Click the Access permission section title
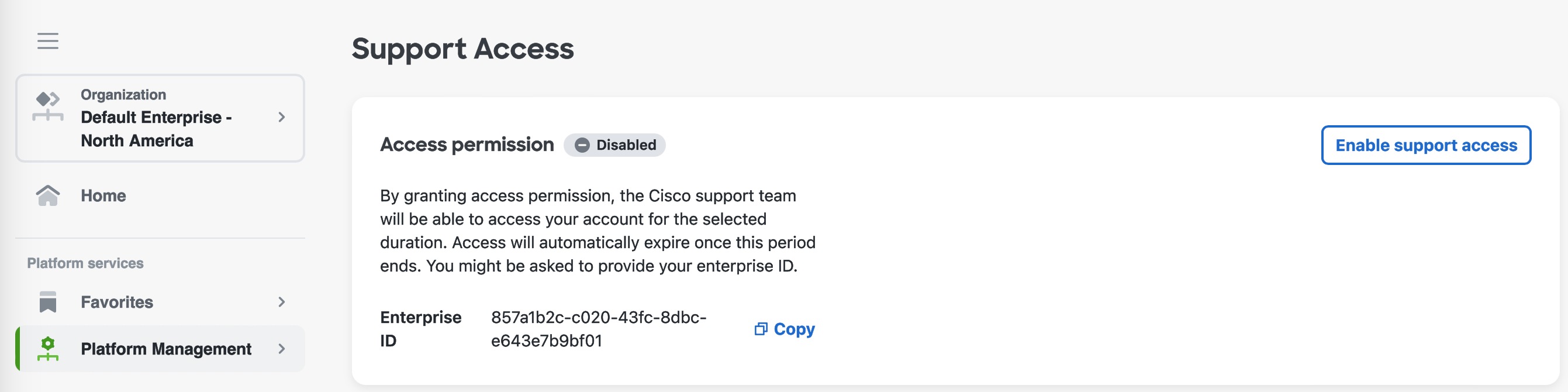 467,145
